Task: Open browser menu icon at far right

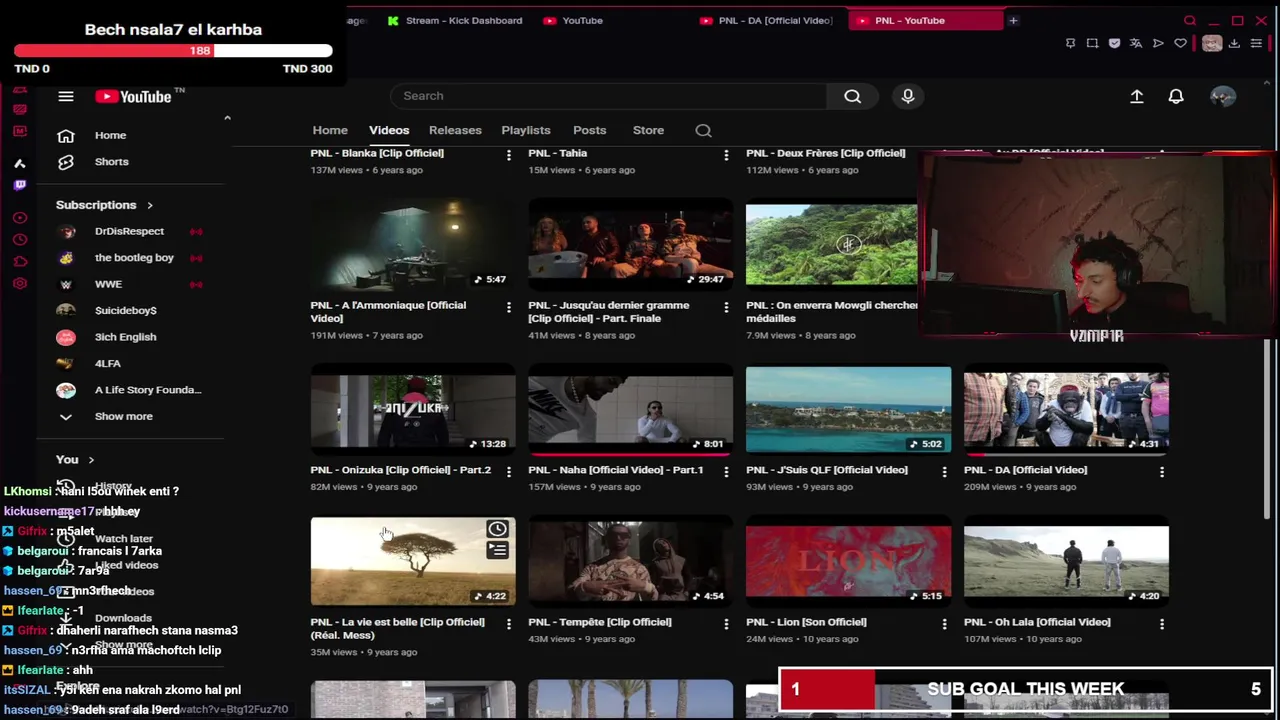Action: [x=1256, y=43]
